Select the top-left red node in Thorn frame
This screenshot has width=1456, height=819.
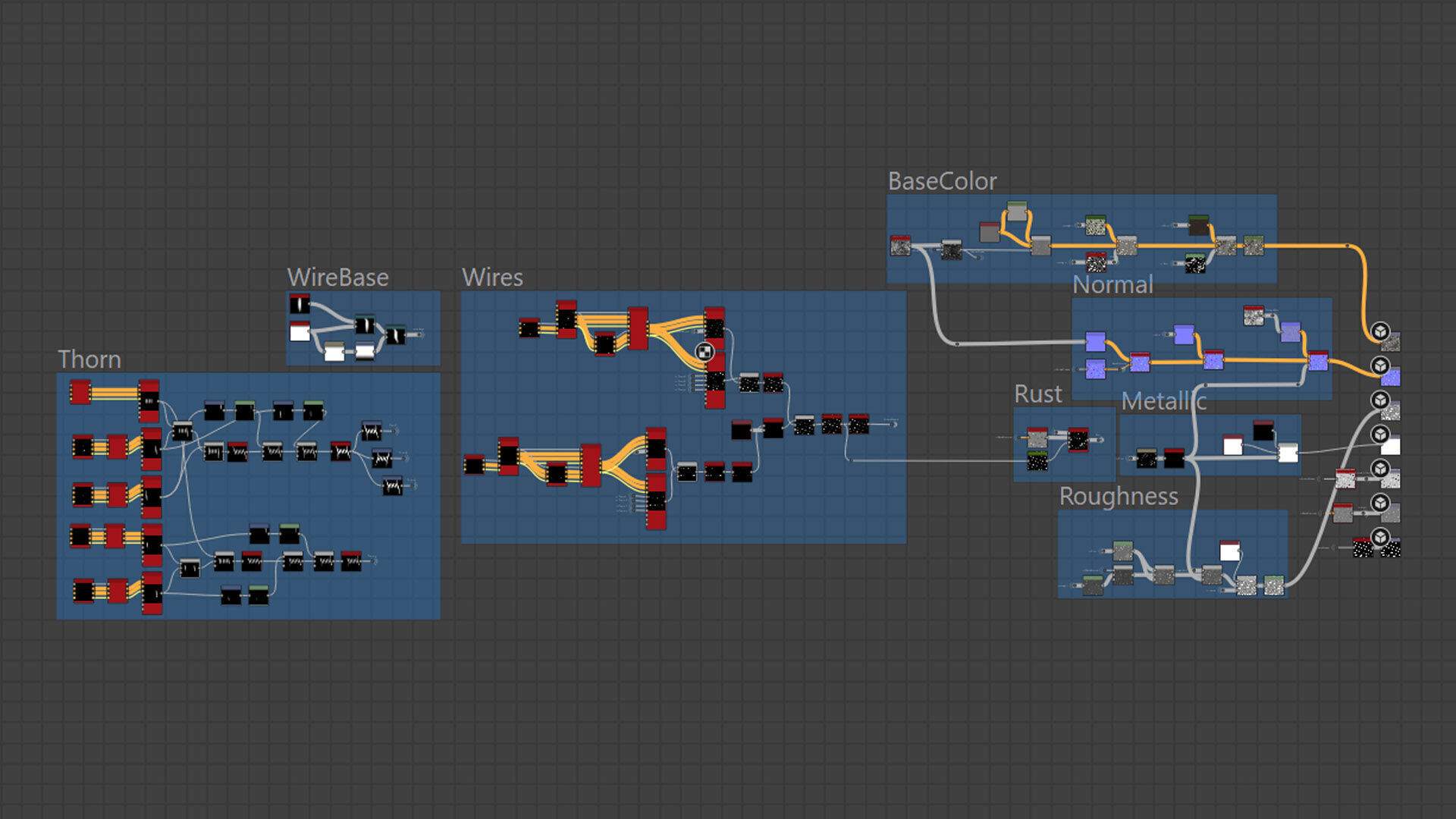80,392
